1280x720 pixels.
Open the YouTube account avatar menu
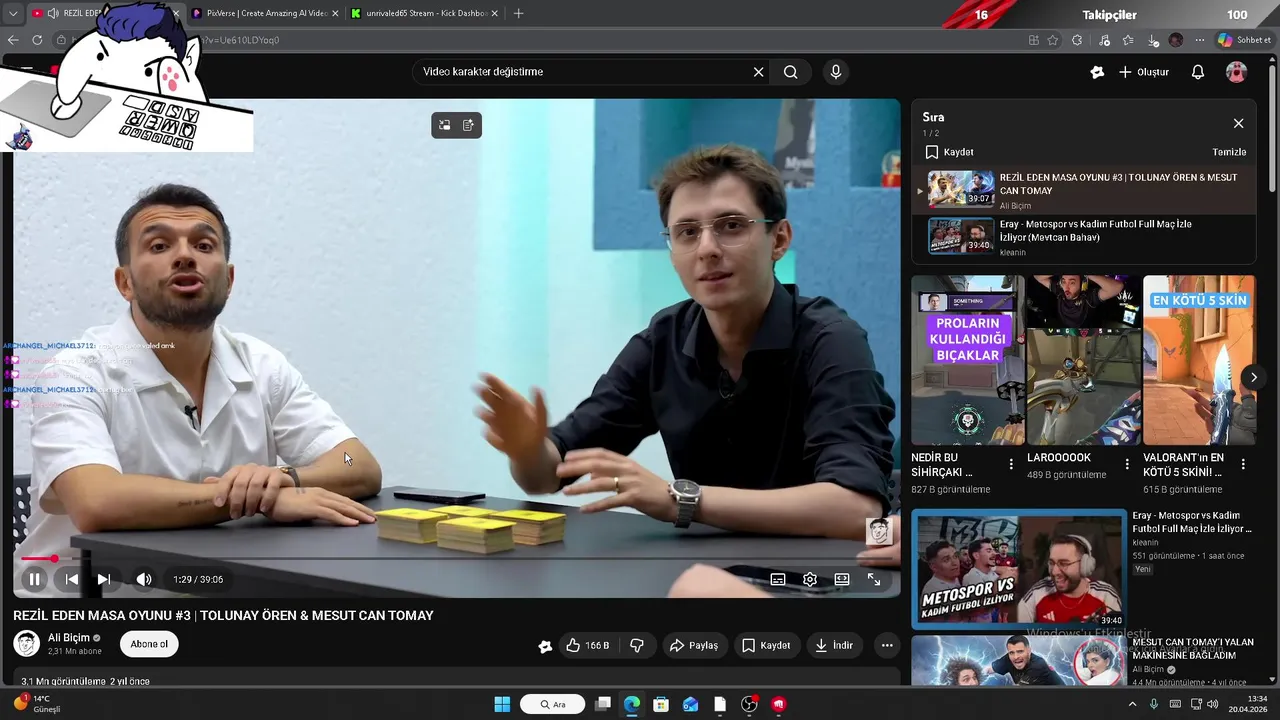1237,72
